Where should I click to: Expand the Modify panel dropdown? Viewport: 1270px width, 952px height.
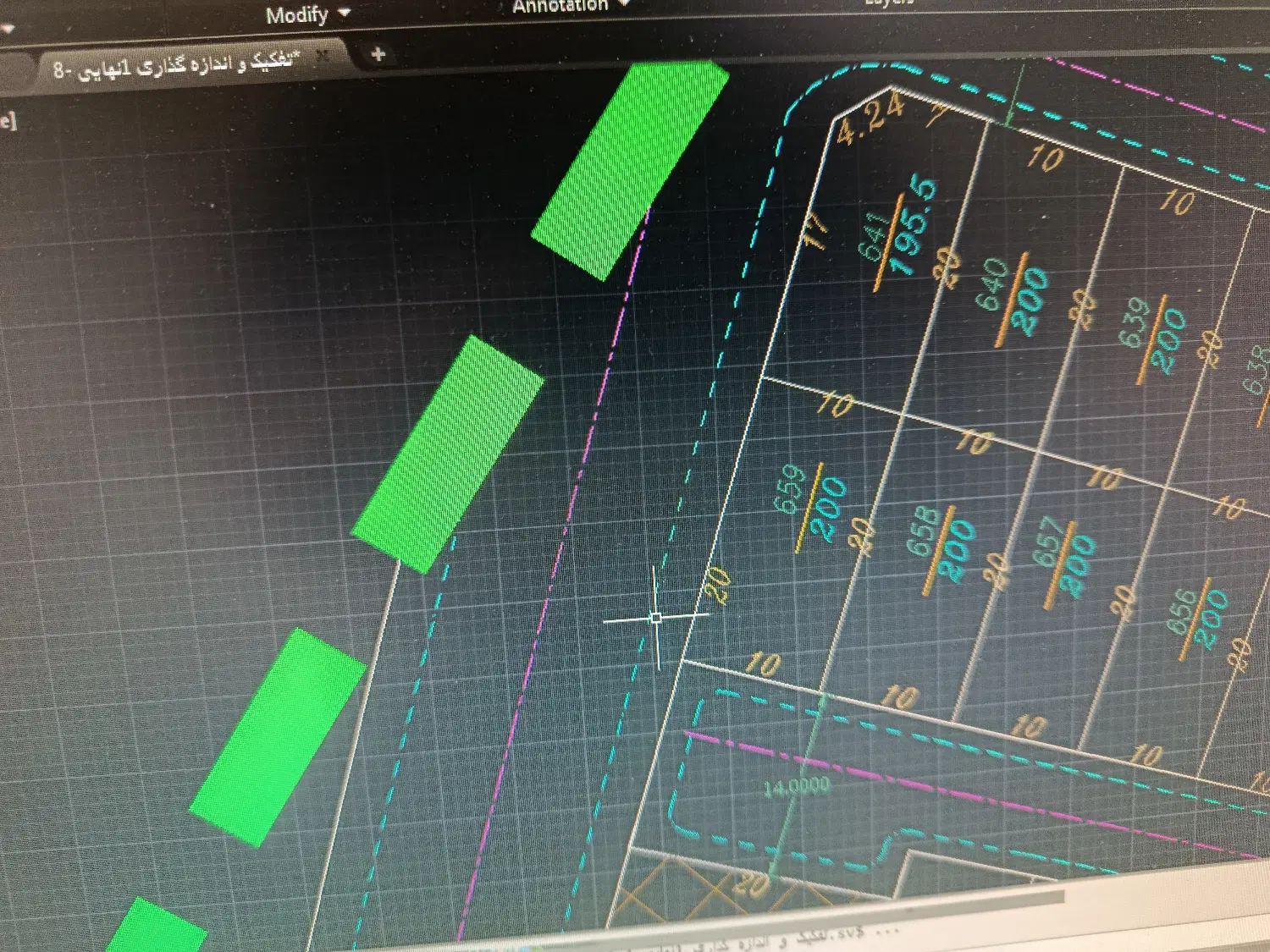coord(344,13)
